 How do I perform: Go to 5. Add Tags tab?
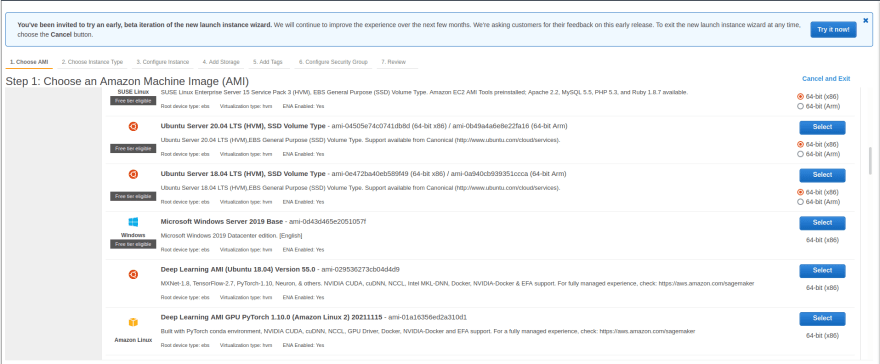tap(268, 62)
